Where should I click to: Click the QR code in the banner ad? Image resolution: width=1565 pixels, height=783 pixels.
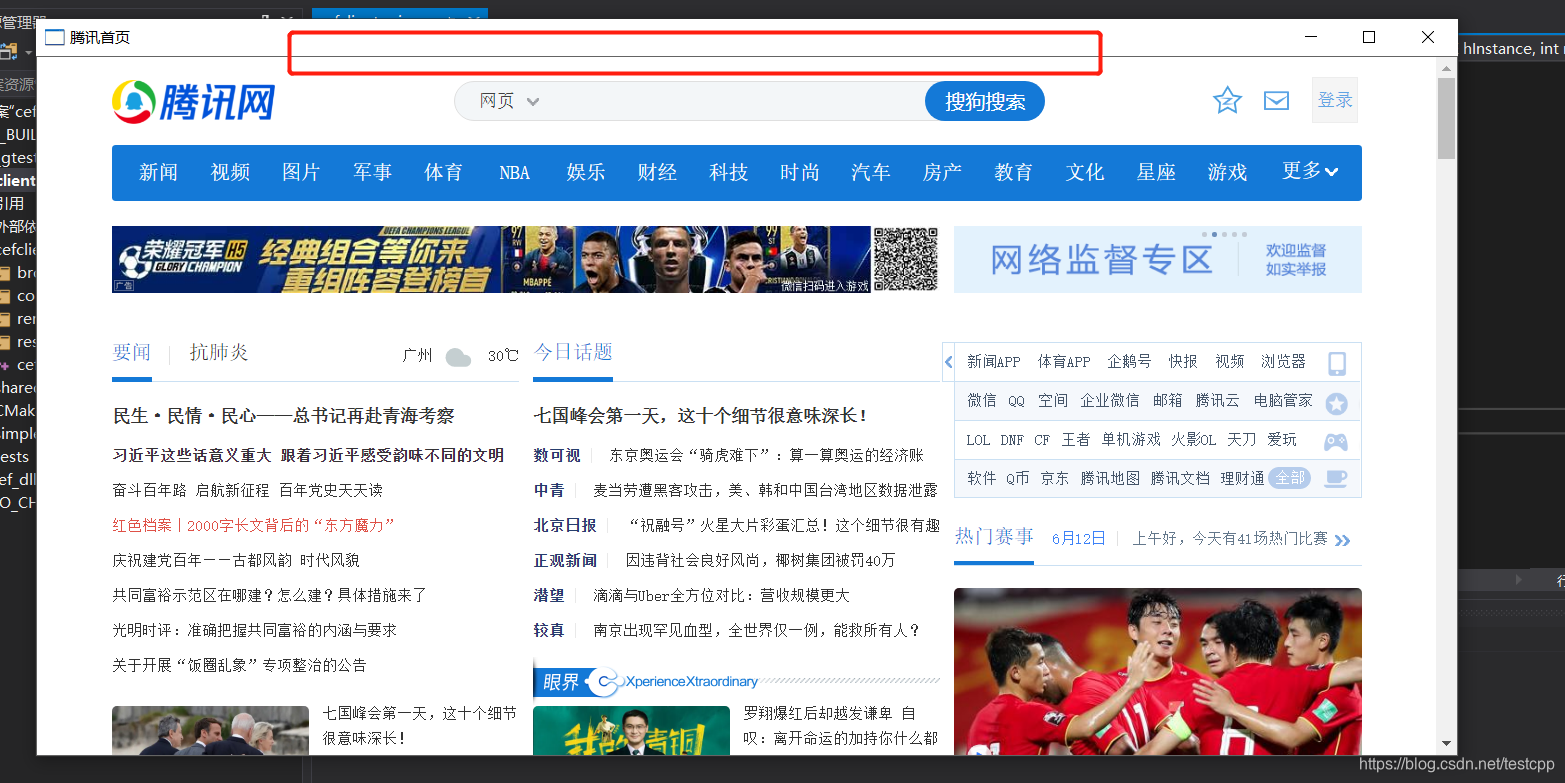(905, 259)
